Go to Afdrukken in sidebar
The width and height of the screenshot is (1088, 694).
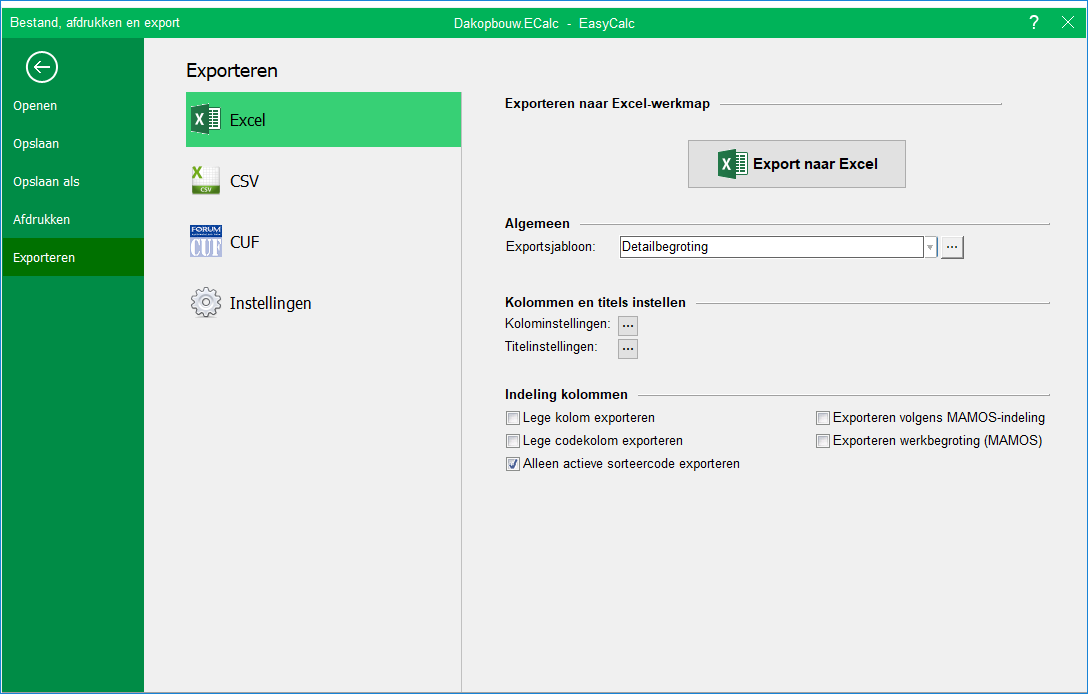pyautogui.click(x=41, y=220)
